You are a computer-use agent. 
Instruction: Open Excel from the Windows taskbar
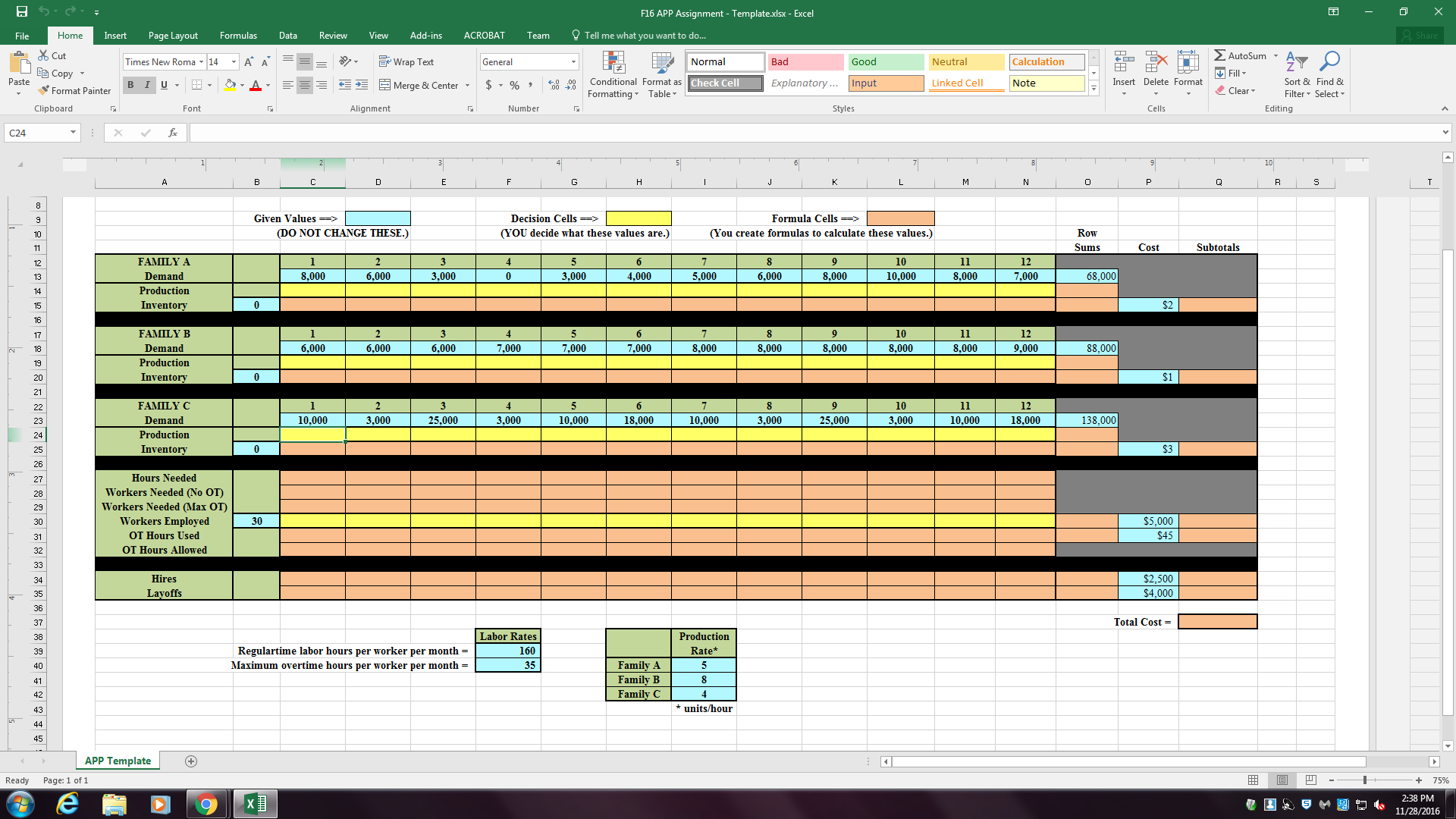256,804
